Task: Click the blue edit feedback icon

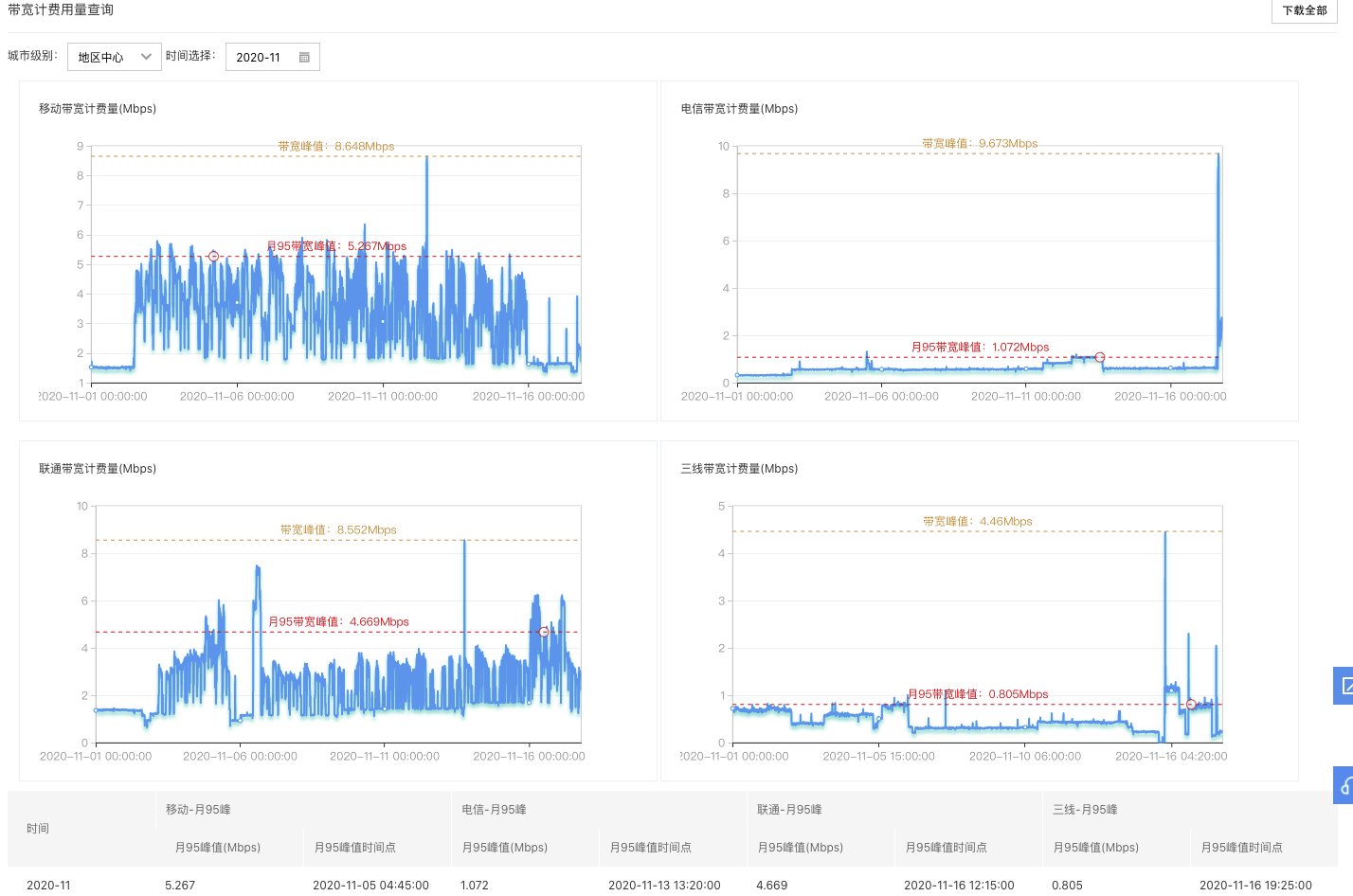Action: pos(1344,686)
